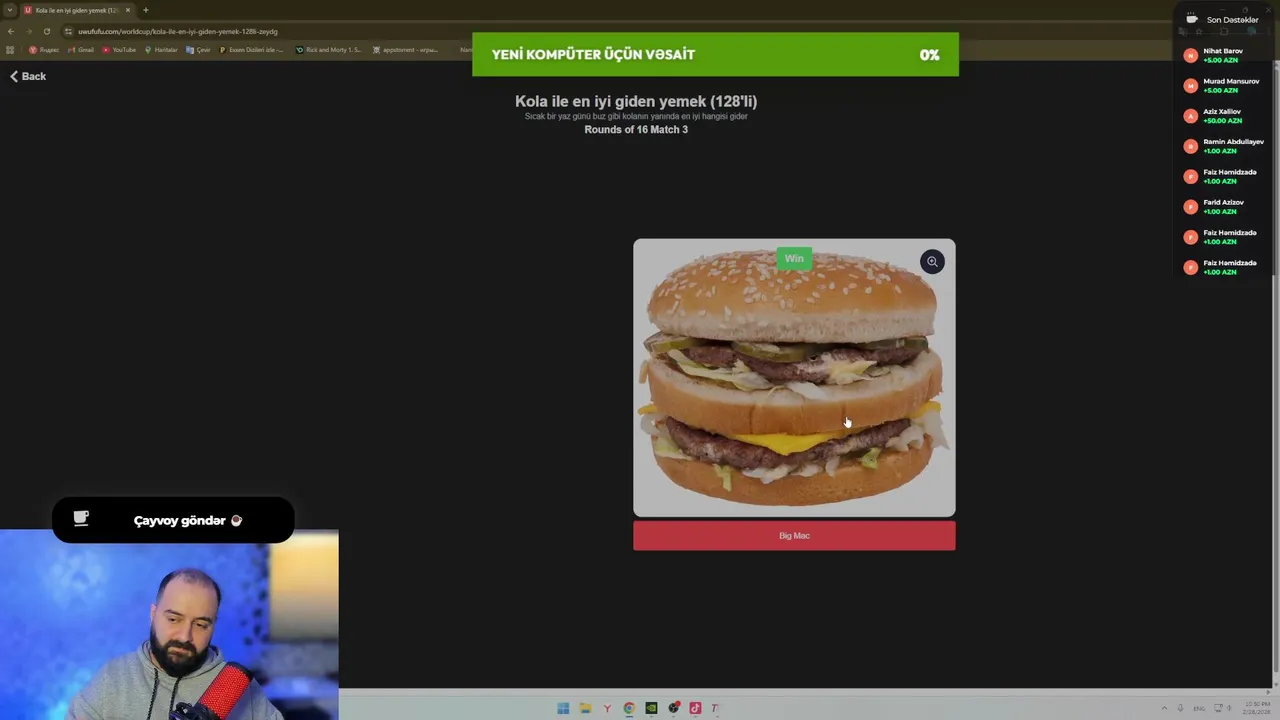Switch to Chrome in the taskbar
Screen dimensions: 1280x720
click(629, 708)
